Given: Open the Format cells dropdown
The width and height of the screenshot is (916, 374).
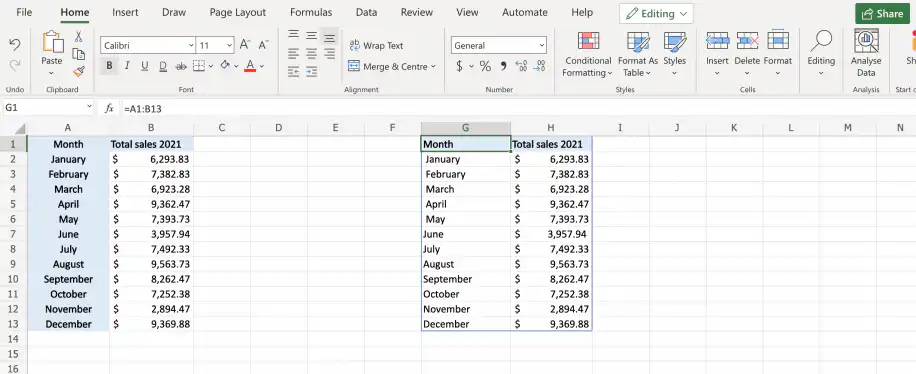Looking at the screenshot, I should pyautogui.click(x=778, y=53).
